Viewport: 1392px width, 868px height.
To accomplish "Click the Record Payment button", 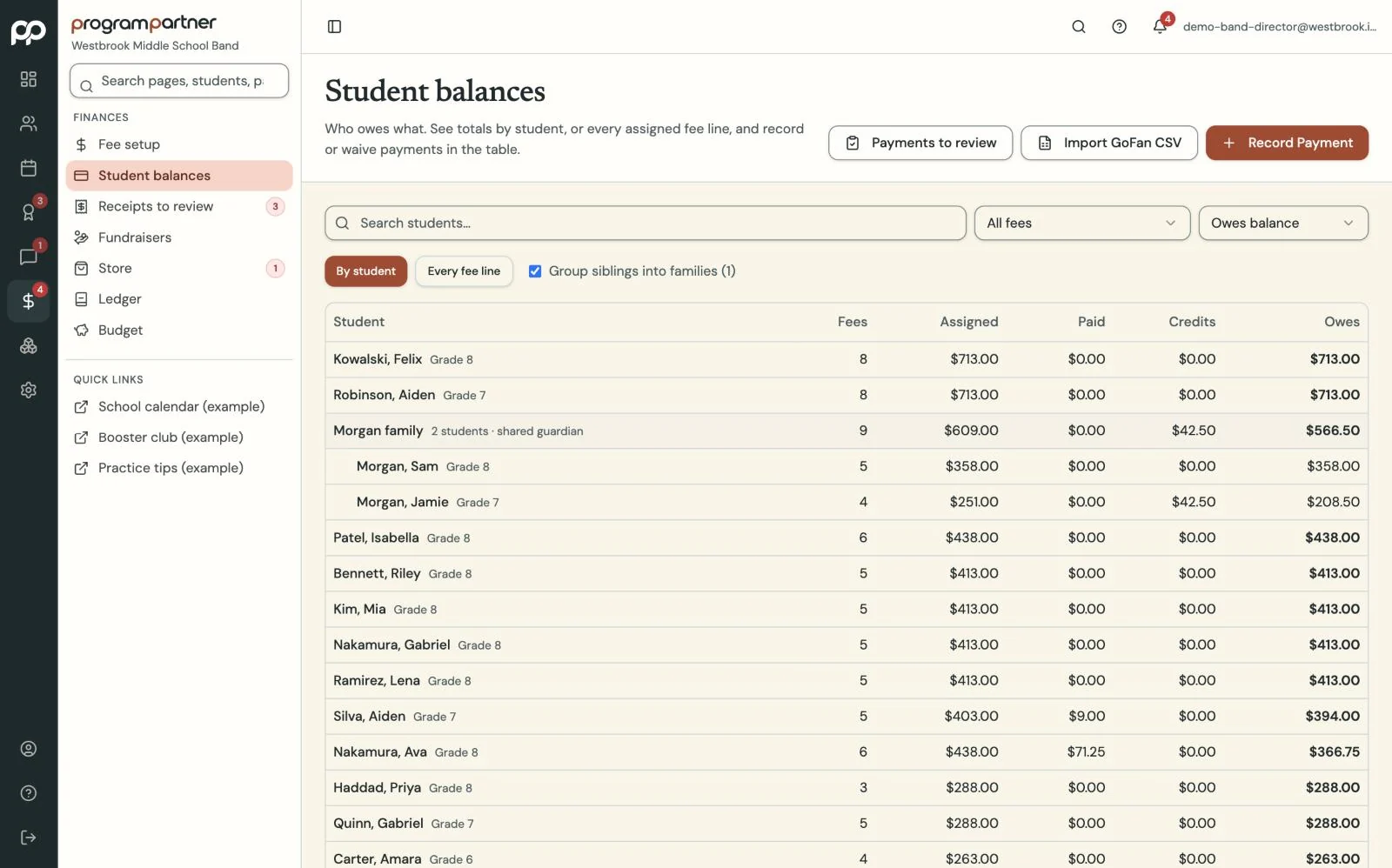I will pyautogui.click(x=1287, y=143).
